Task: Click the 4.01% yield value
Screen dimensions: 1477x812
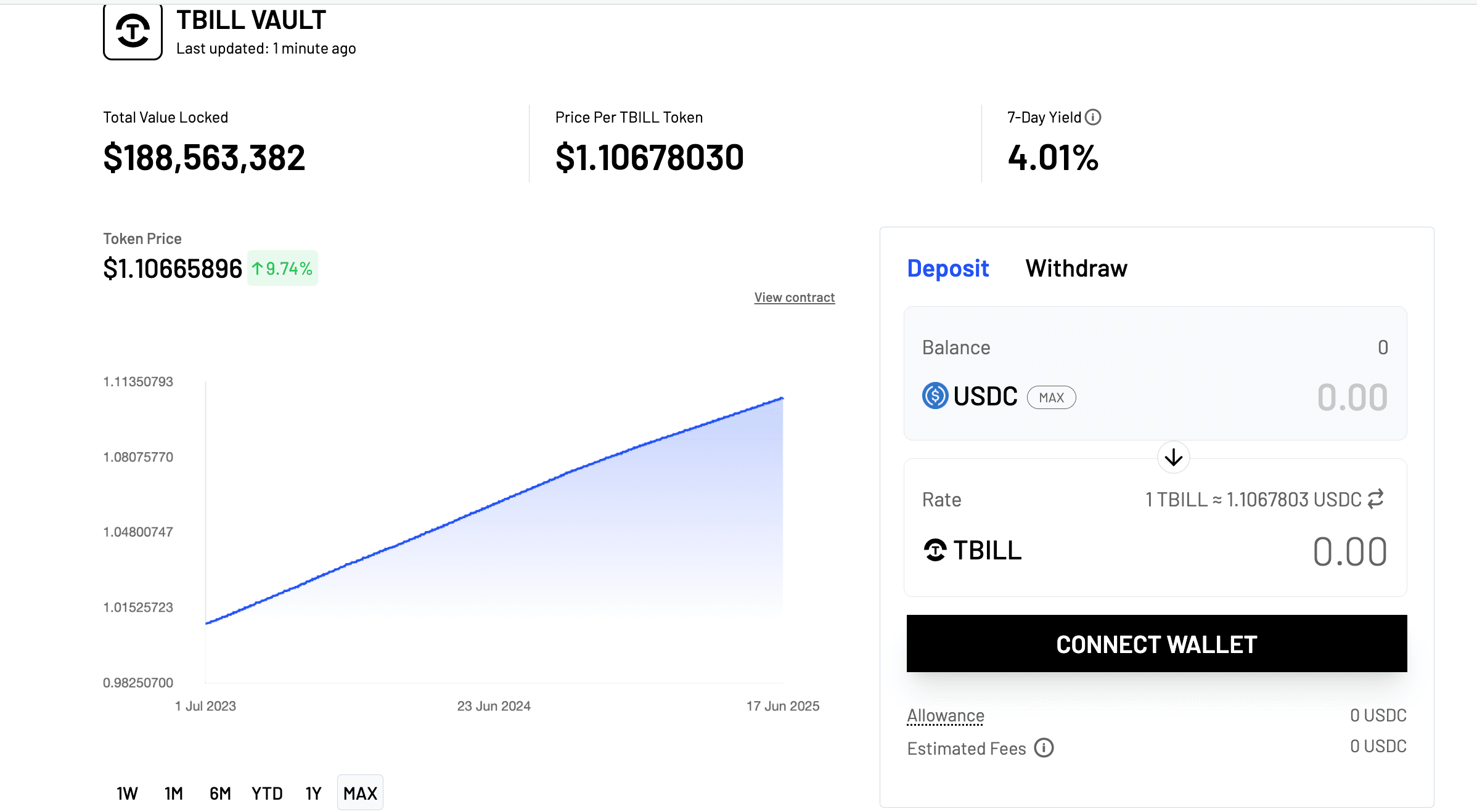Action: [x=1053, y=158]
